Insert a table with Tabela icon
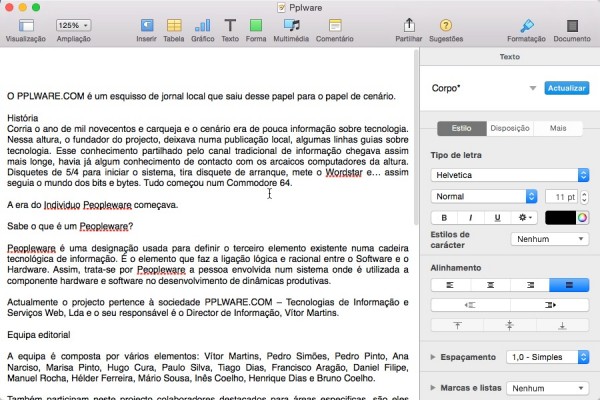Screen dimensions: 600x400 [x=174, y=26]
